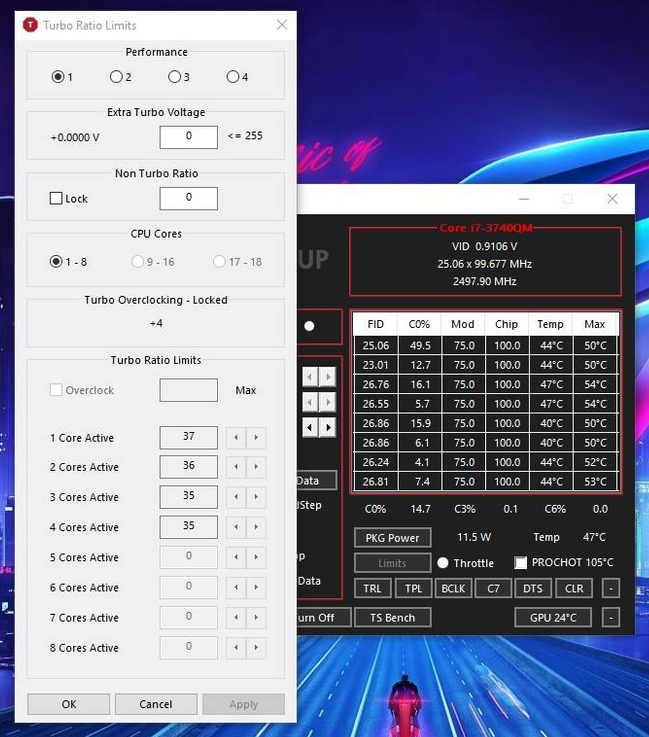Click left arrow for 7 Cores Active
649x737 pixels.
pyautogui.click(x=236, y=617)
